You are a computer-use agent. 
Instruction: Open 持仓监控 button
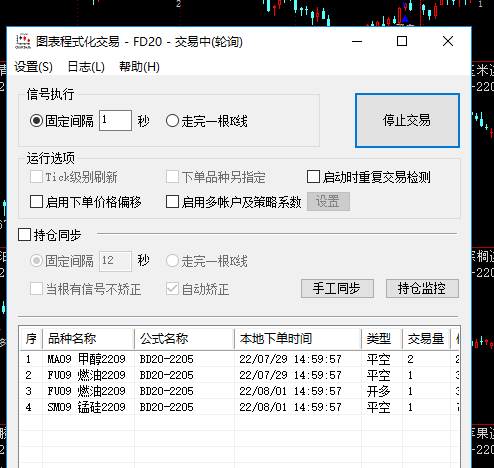tap(422, 288)
